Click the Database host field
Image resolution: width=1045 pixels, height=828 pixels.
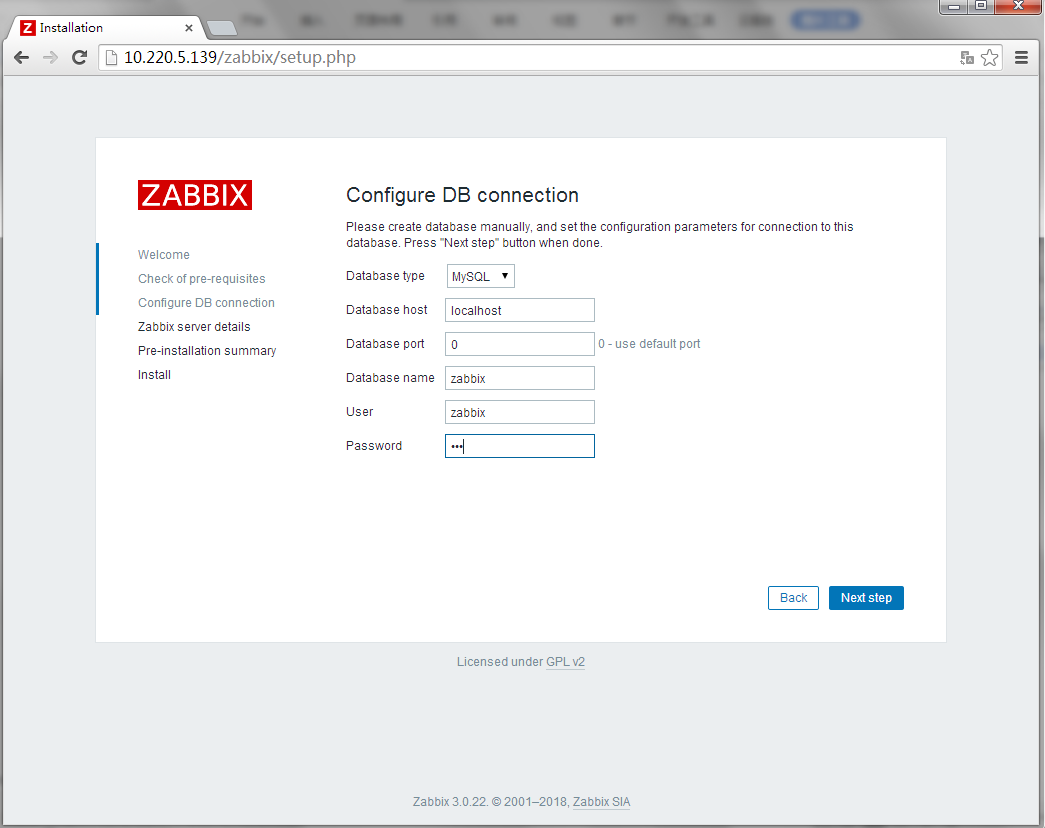pos(520,310)
